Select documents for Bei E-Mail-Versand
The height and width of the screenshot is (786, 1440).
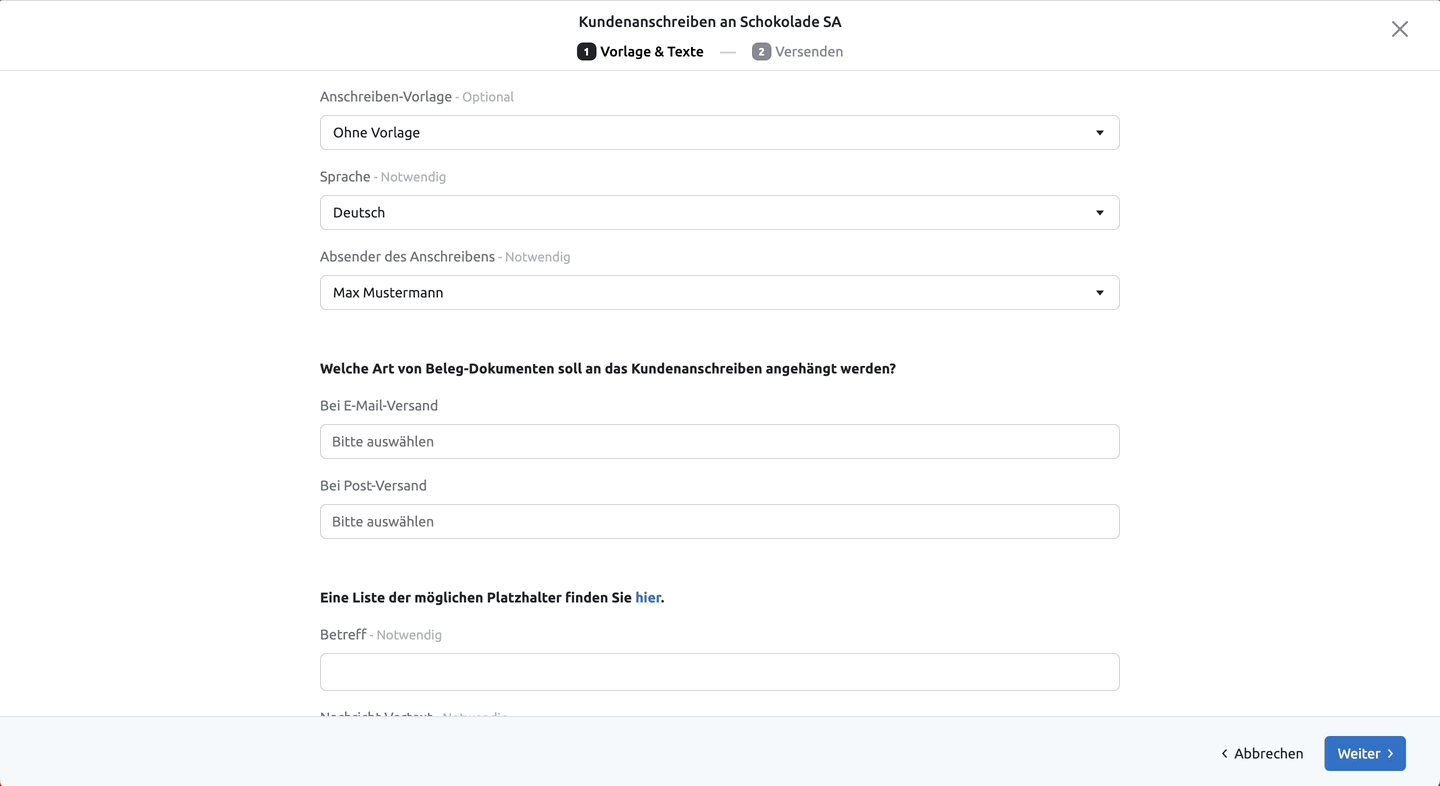[x=719, y=441]
